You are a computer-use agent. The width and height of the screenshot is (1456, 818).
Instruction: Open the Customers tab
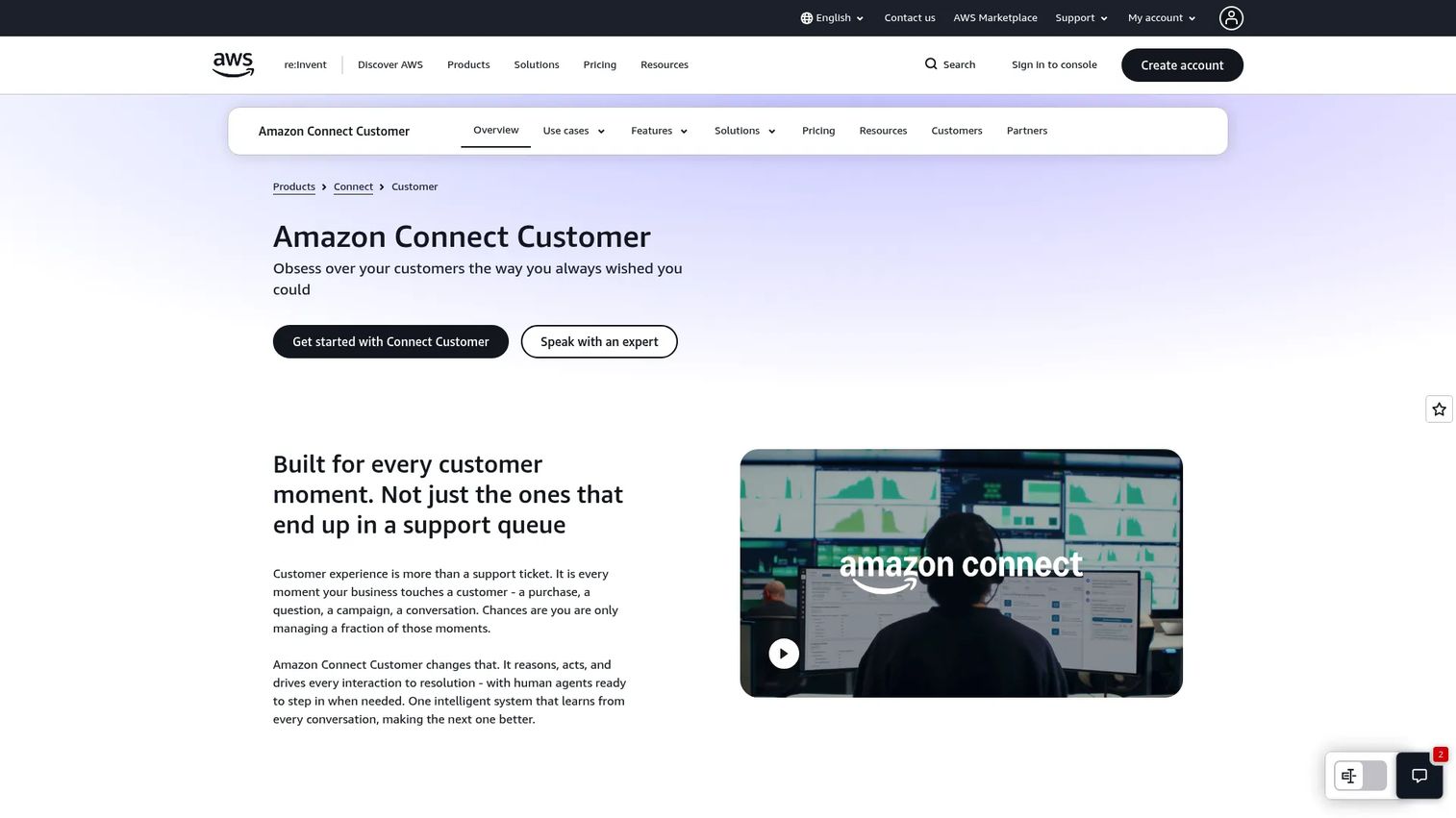pos(957,131)
